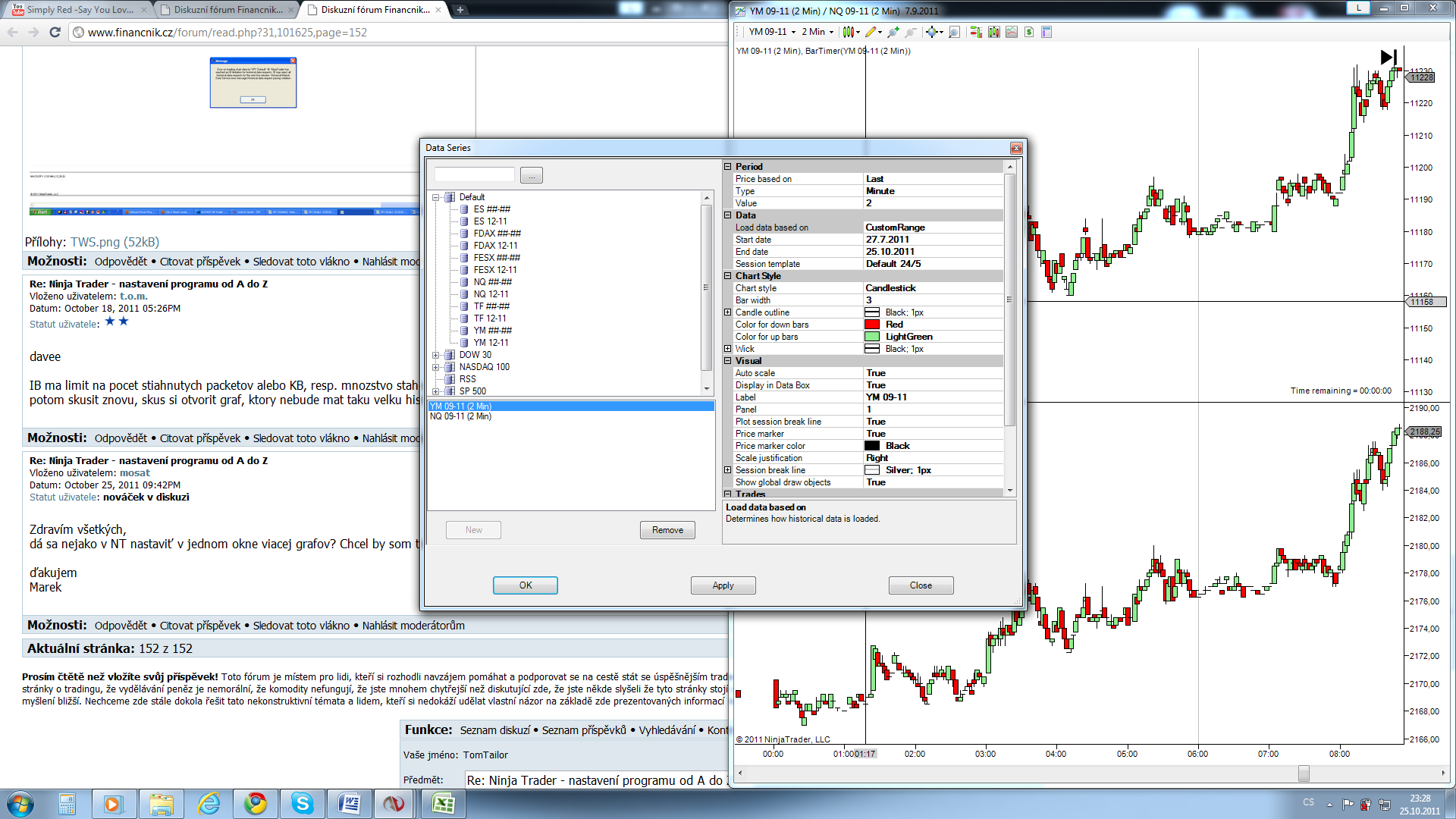
Task: Expand the Candle outline property
Action: point(728,312)
